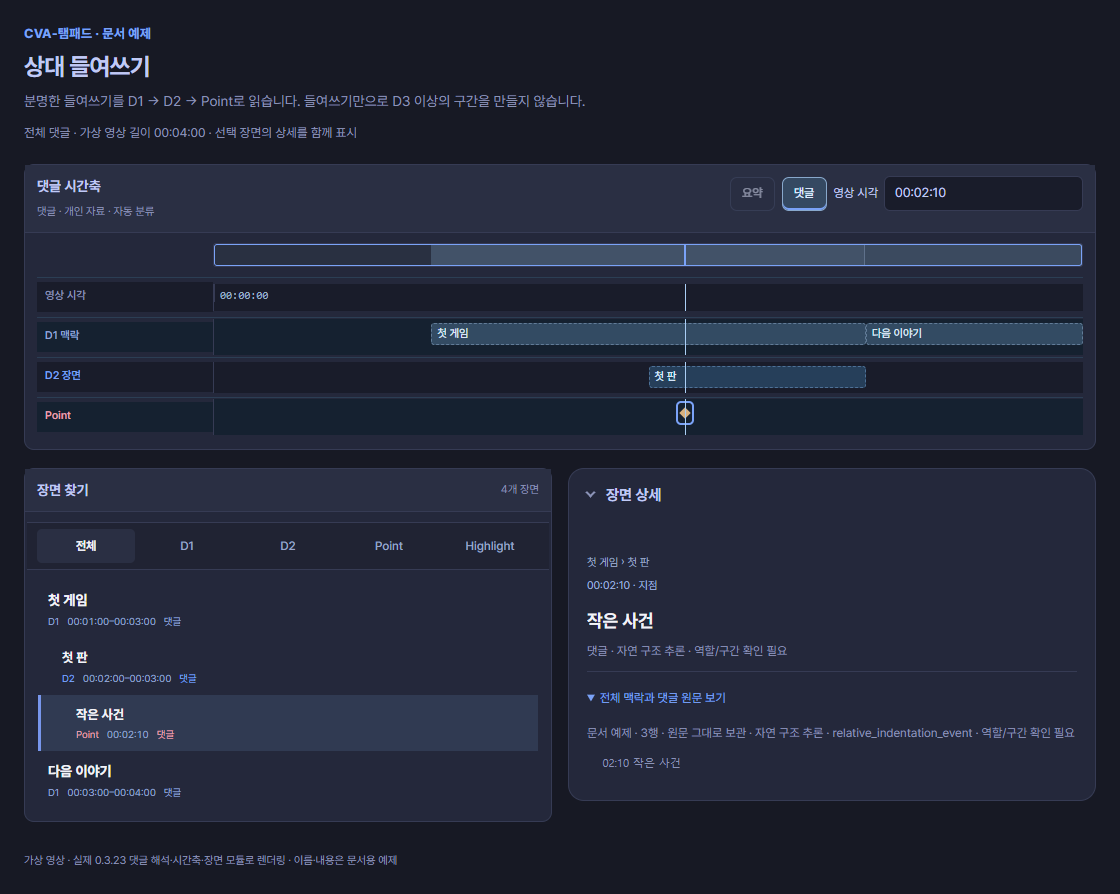Open the D2 filter tab
1120x894 pixels.
pos(288,546)
